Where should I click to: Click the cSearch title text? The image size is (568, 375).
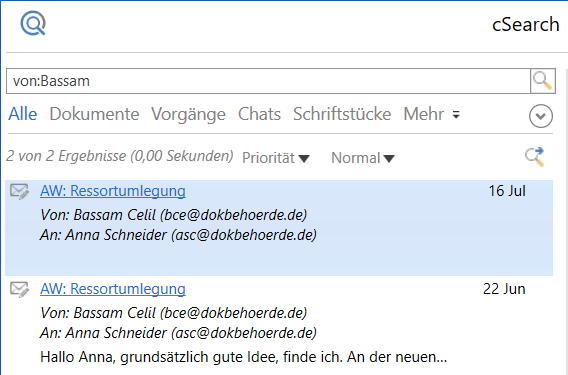pos(526,25)
